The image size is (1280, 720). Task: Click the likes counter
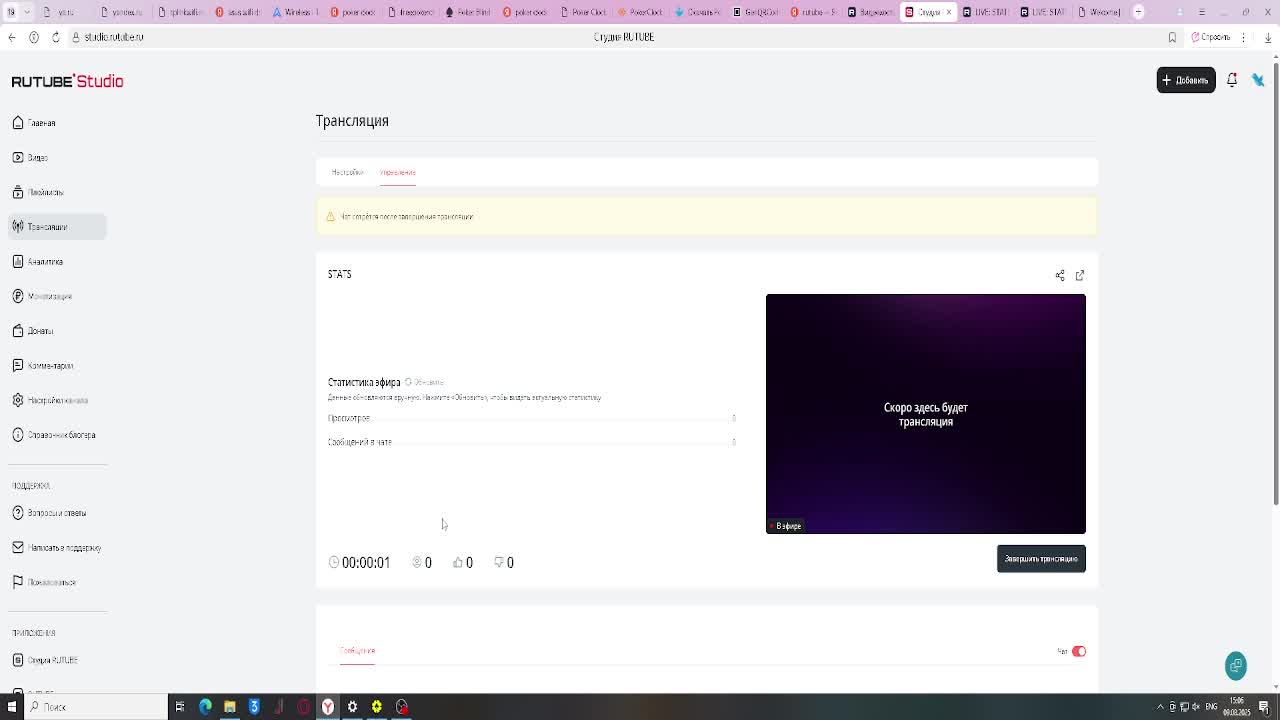click(463, 563)
